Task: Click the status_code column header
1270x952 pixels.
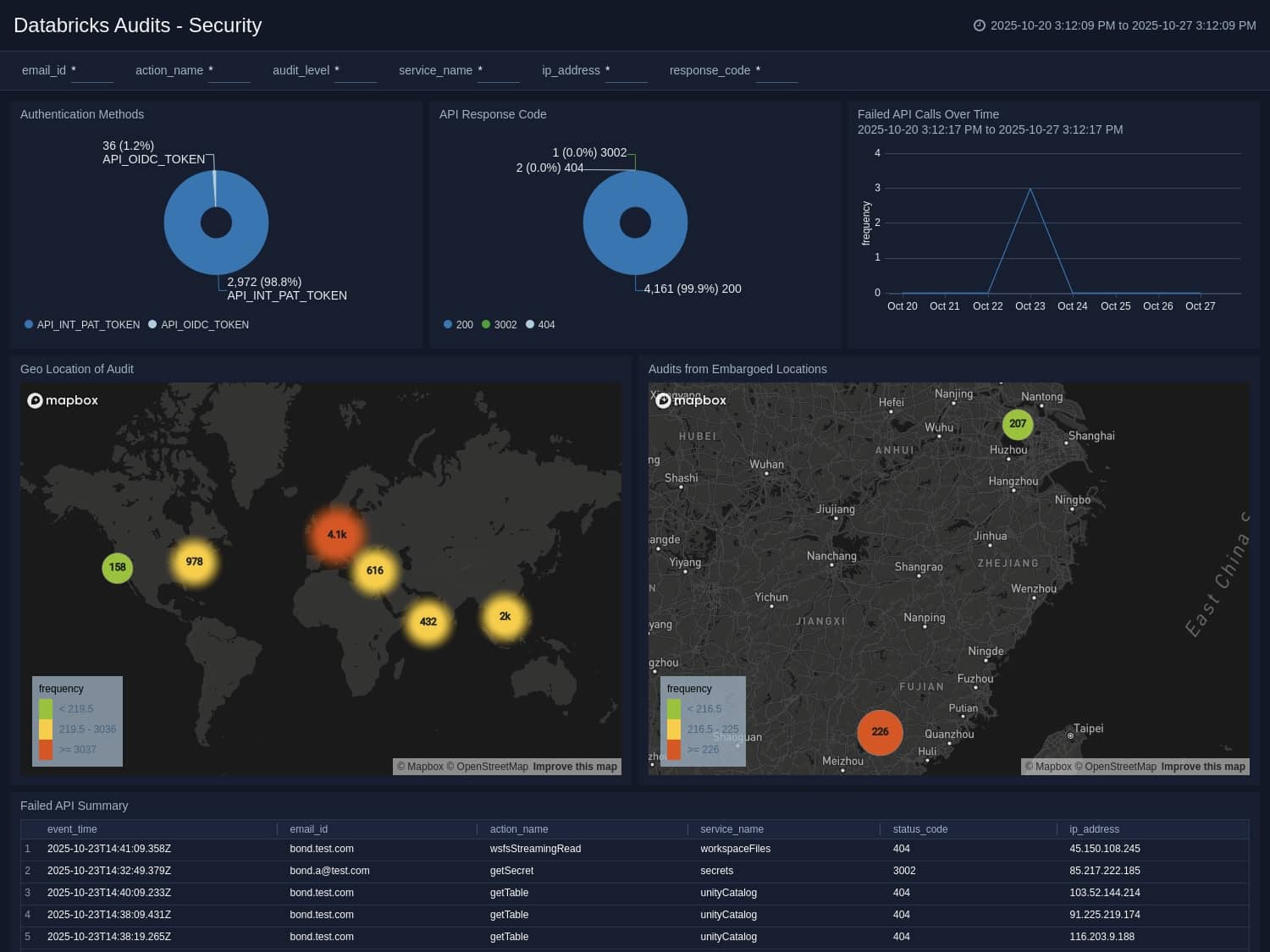Action: 920,829
